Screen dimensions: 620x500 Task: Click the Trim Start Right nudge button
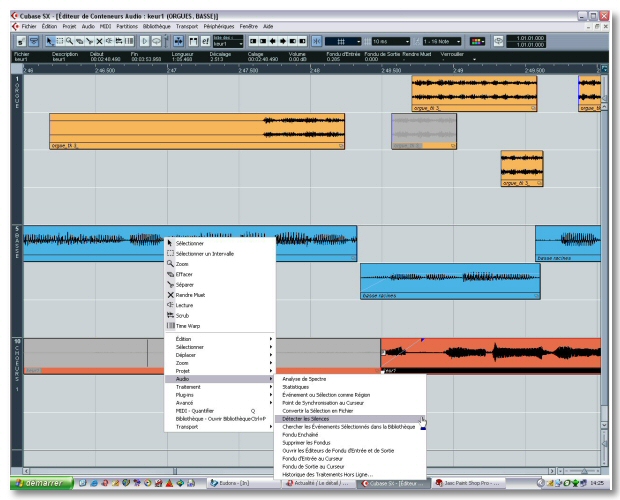click(263, 41)
